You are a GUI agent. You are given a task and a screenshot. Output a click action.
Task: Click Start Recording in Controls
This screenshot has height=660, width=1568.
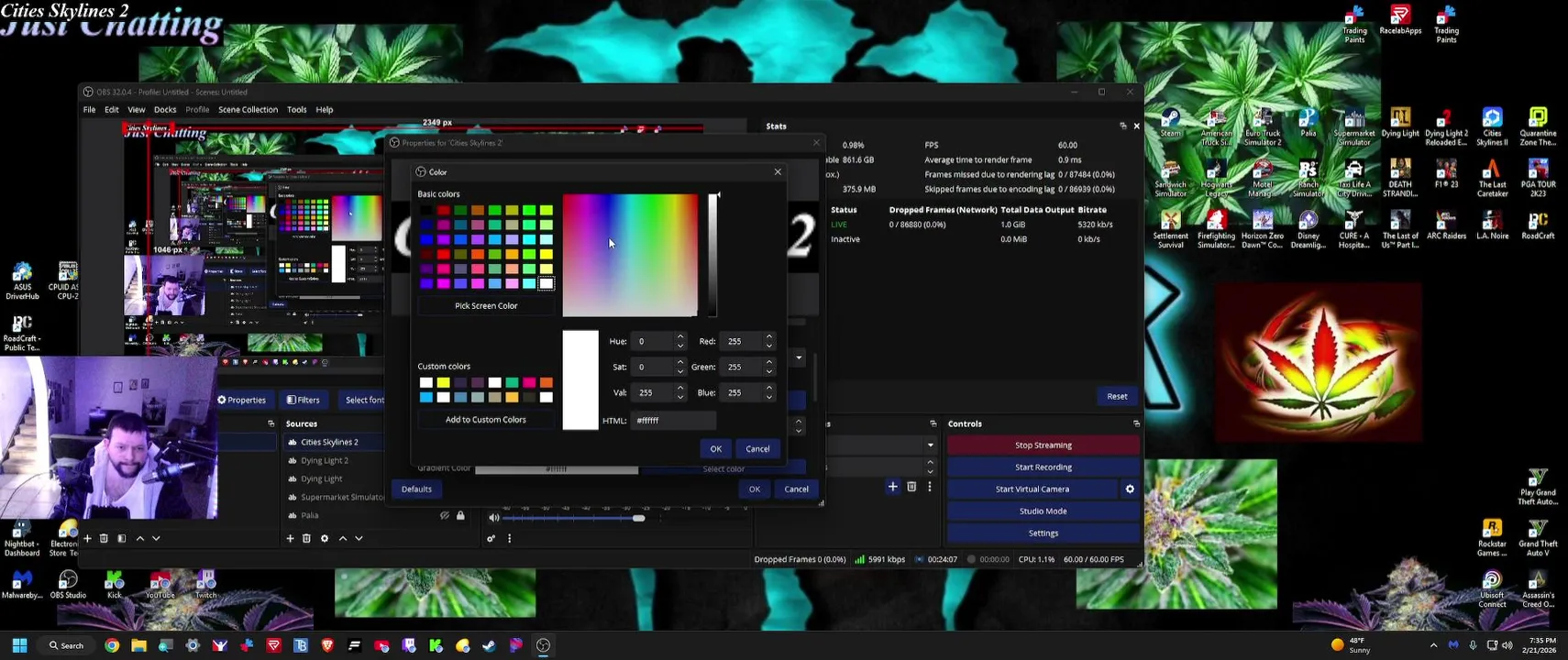[1043, 467]
